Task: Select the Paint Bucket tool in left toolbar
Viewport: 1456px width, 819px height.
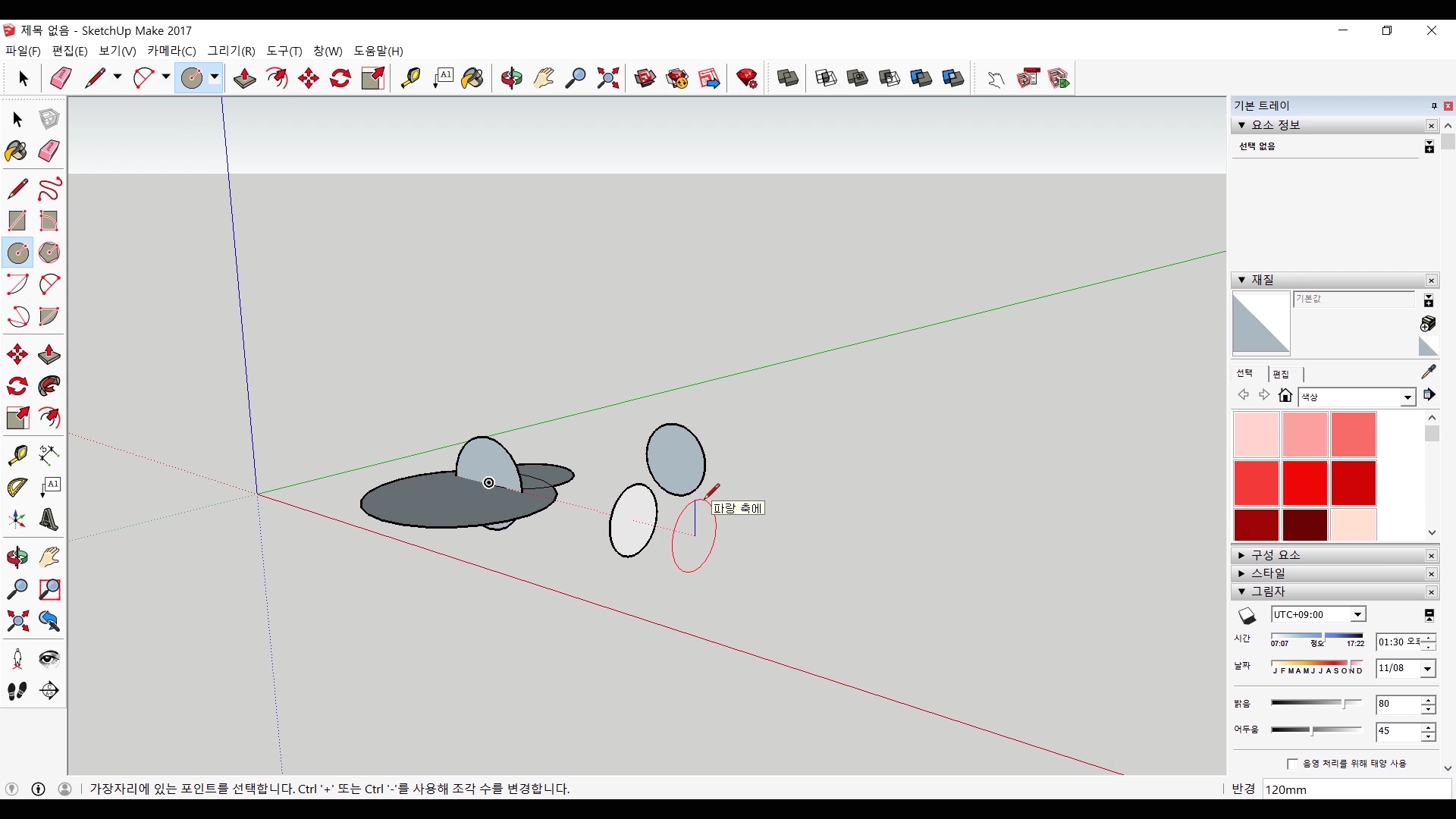Action: tap(17, 151)
